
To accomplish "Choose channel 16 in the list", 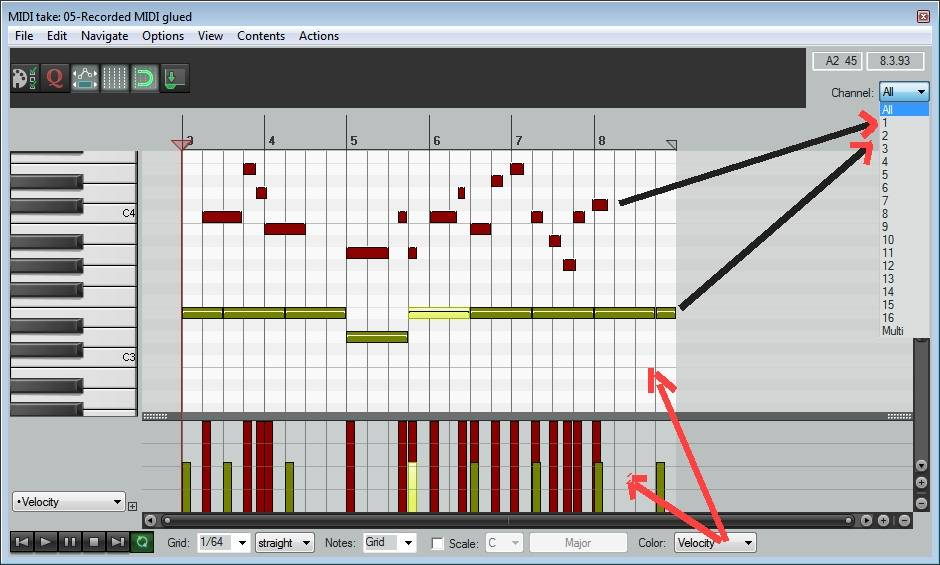I will click(904, 318).
